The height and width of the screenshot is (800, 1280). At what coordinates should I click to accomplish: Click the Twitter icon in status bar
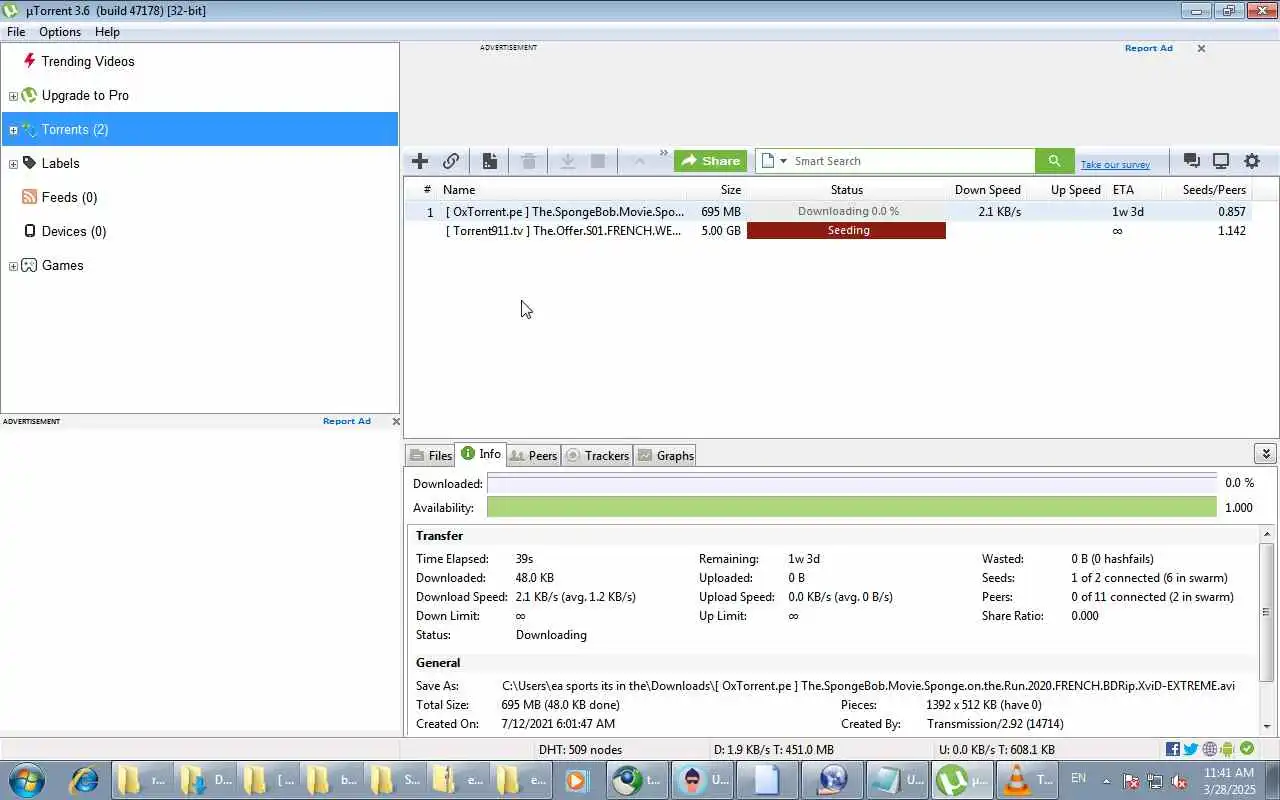[1191, 749]
